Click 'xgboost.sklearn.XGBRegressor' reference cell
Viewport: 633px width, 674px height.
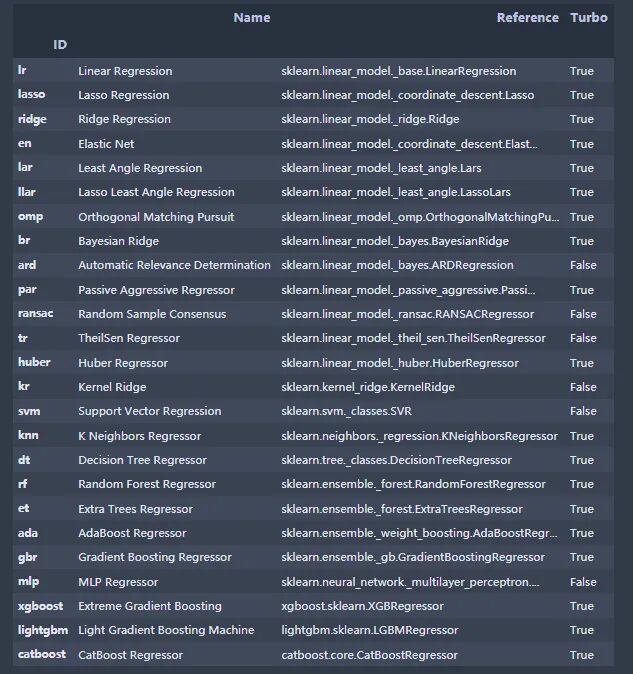pyautogui.click(x=363, y=607)
